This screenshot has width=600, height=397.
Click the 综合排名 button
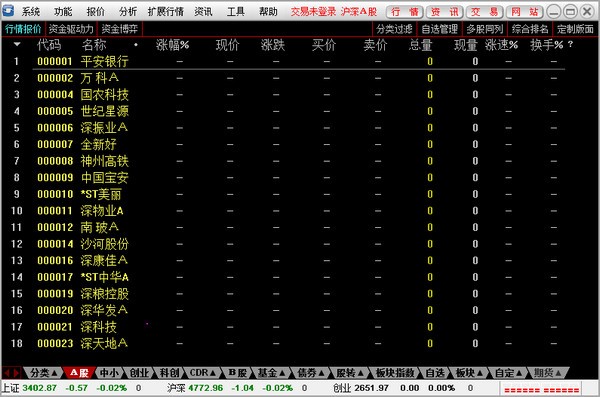[x=530, y=29]
